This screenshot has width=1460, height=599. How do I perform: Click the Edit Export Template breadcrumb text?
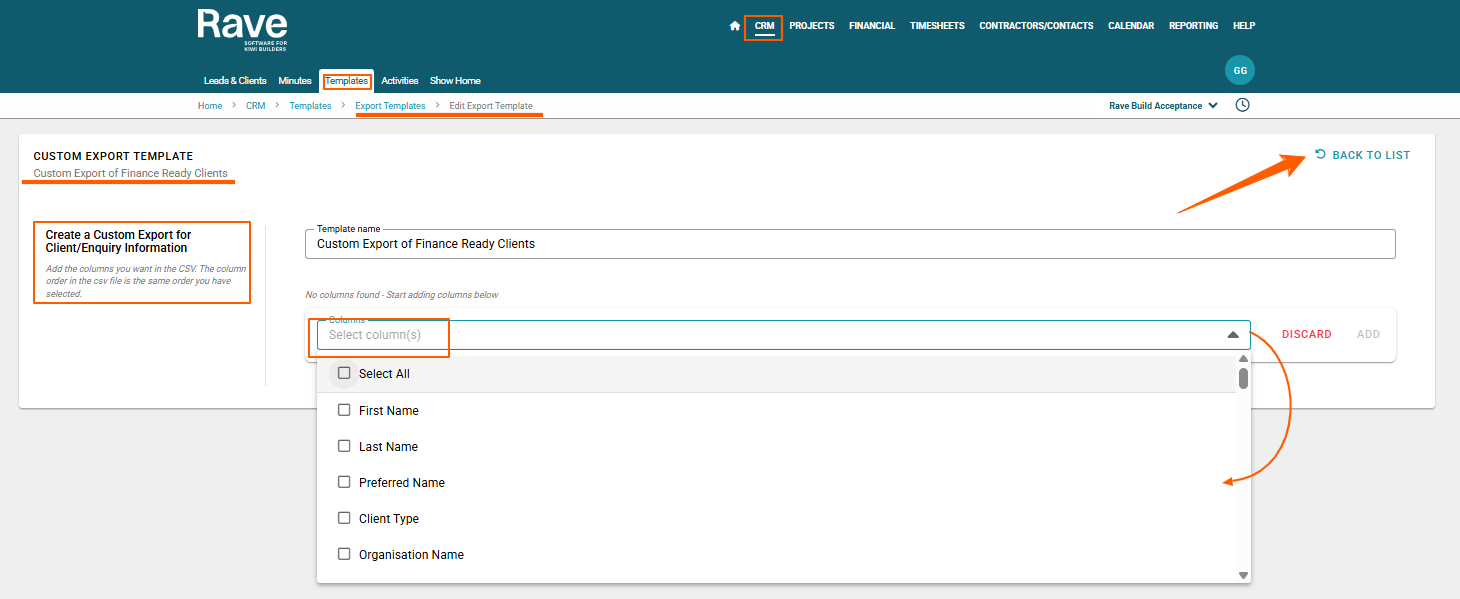pos(491,106)
